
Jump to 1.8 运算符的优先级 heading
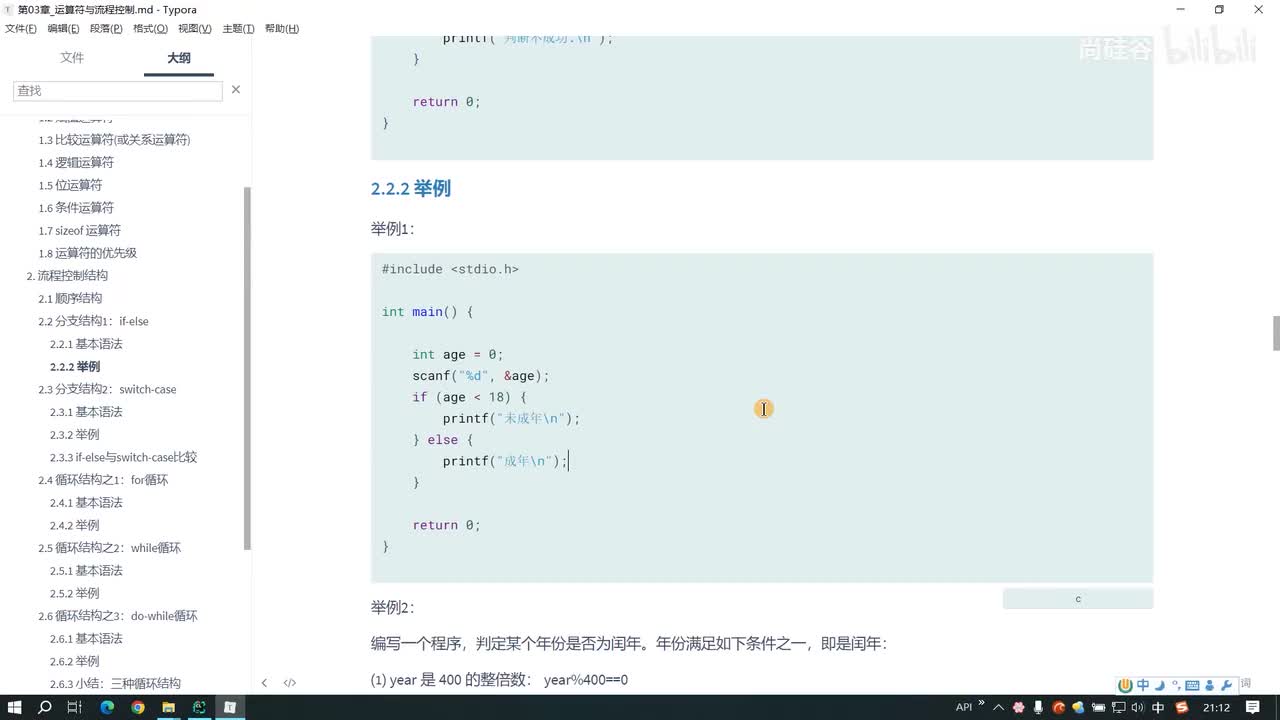pos(87,253)
